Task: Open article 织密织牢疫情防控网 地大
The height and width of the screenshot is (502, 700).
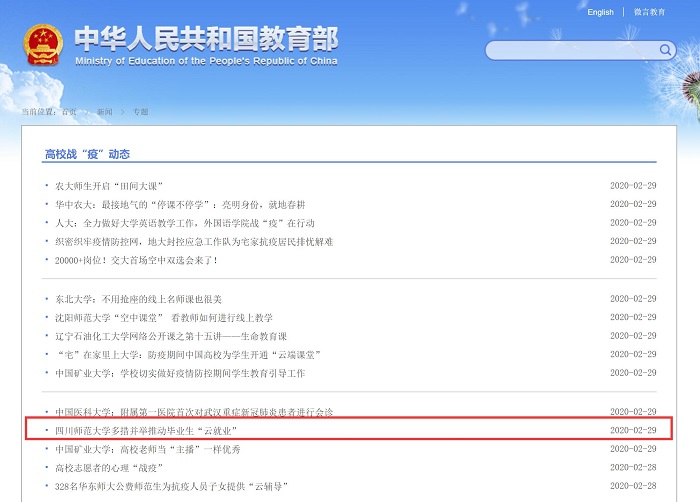Action: coord(194,242)
